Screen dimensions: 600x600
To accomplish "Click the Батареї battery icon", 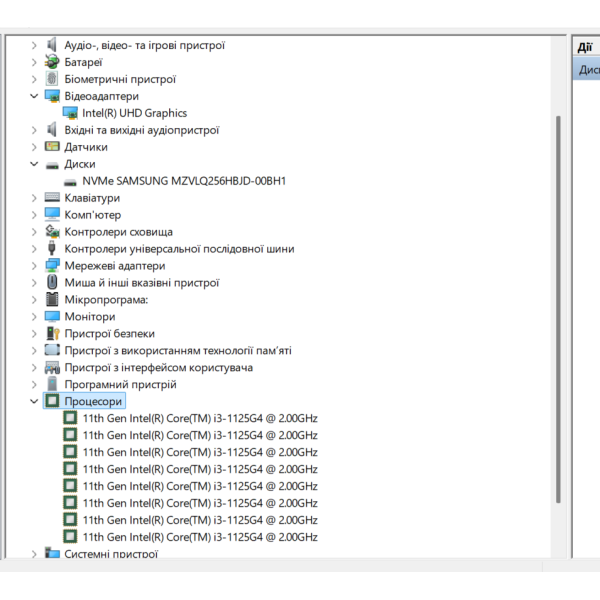I will 52,62.
